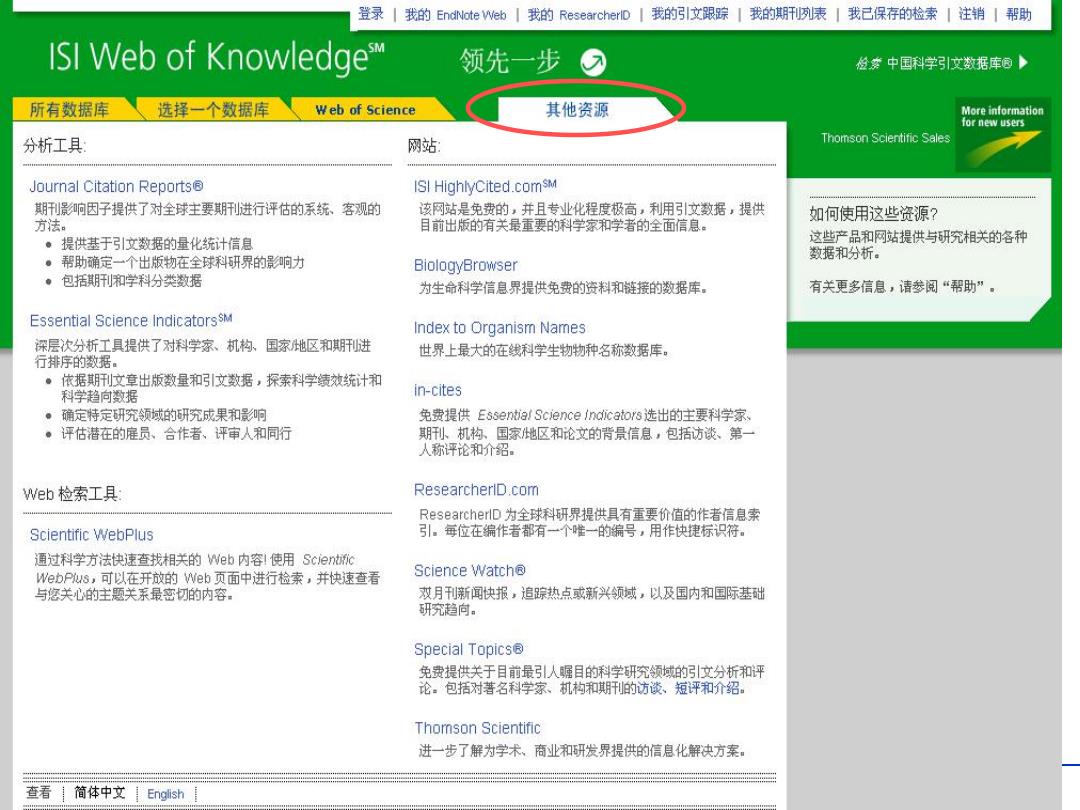Click the in-cites link
This screenshot has width=1080, height=810.
[438, 391]
